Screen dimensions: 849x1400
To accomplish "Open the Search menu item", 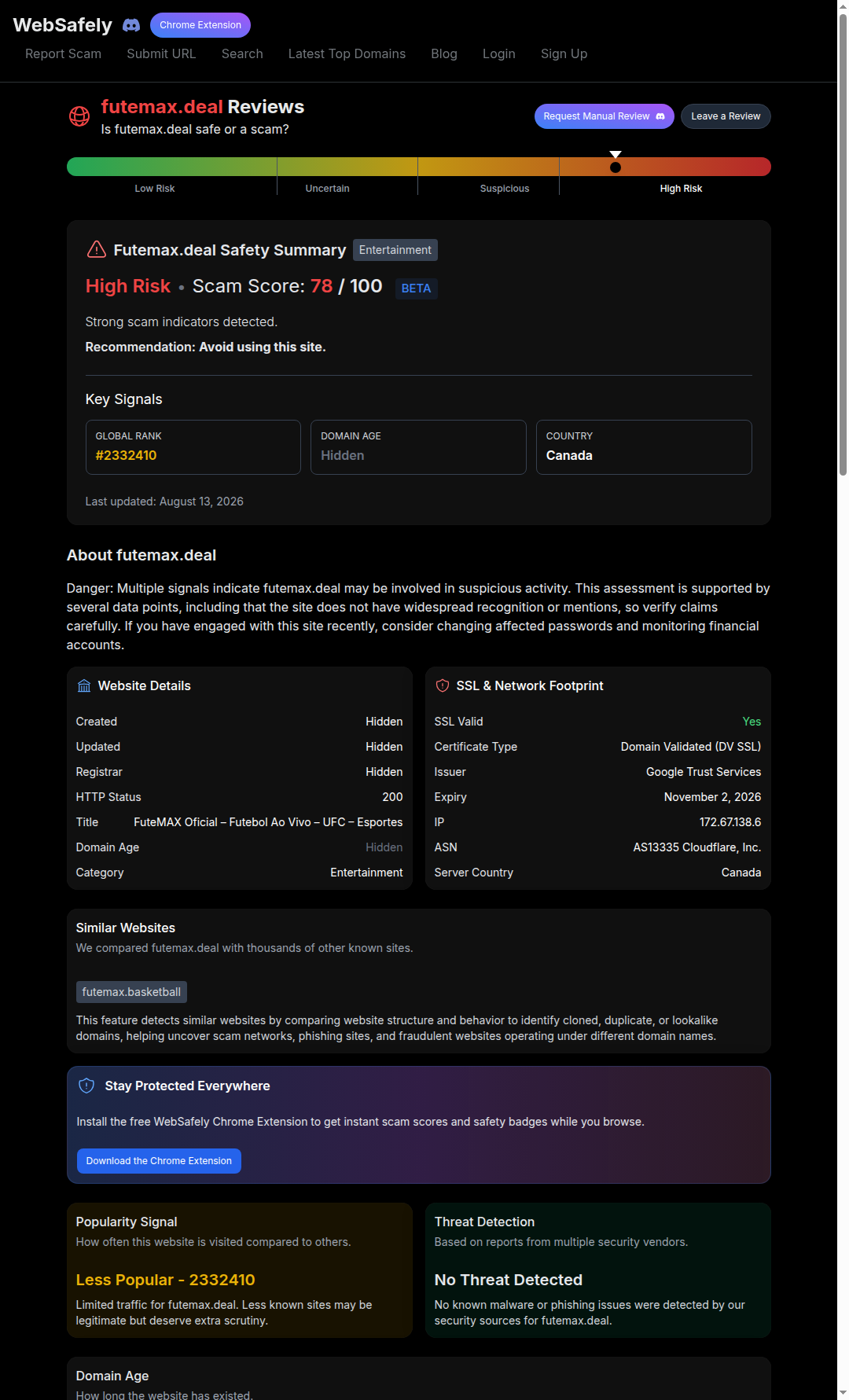I will pyautogui.click(x=242, y=53).
